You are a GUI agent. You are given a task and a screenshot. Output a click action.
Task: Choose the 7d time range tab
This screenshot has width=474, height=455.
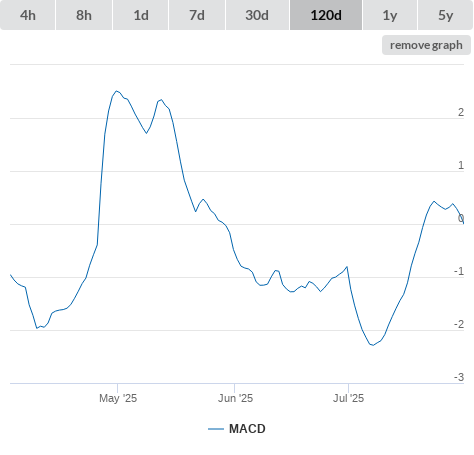click(197, 15)
